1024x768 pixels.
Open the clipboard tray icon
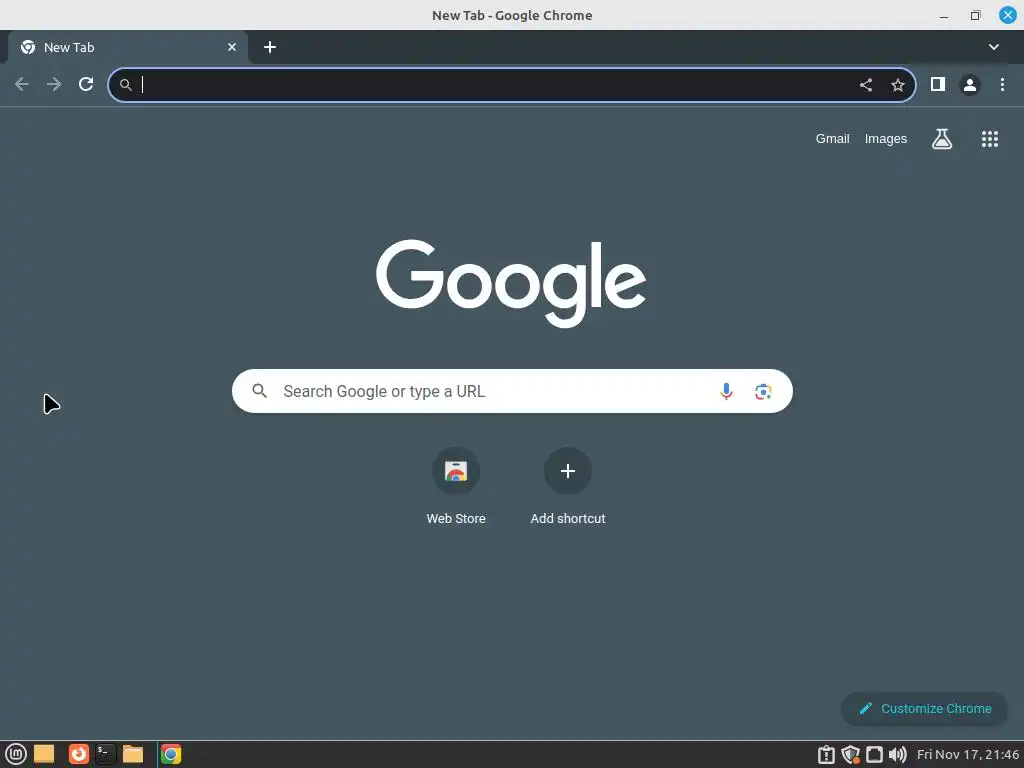826,755
